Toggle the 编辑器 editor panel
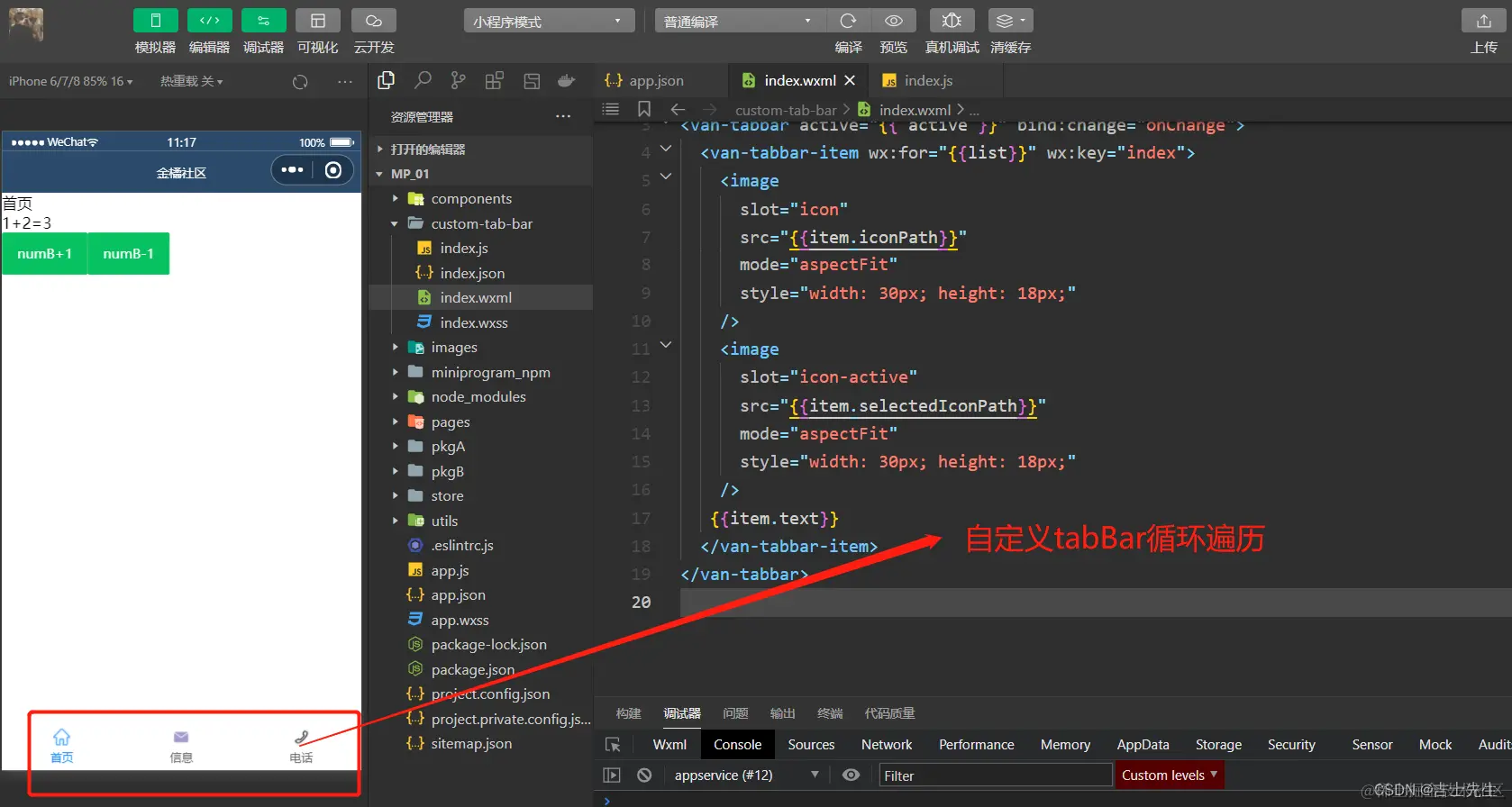 click(x=210, y=21)
